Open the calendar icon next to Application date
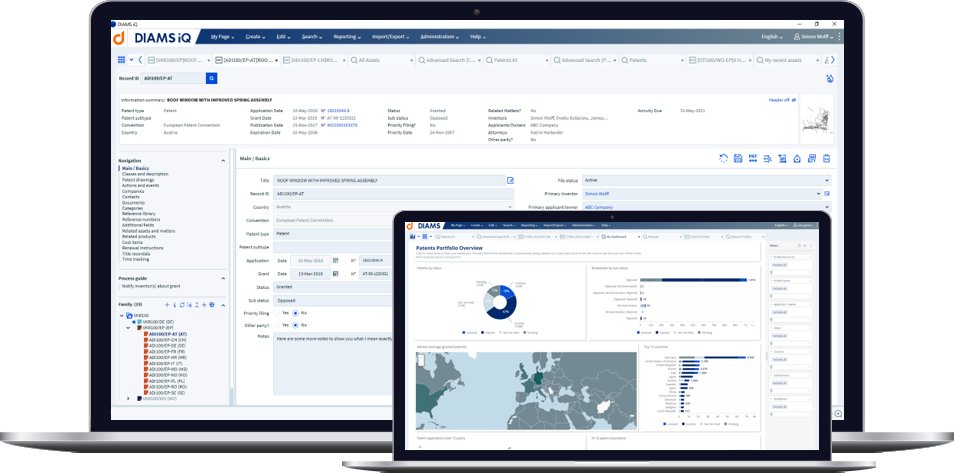954x474 pixels. [x=335, y=260]
